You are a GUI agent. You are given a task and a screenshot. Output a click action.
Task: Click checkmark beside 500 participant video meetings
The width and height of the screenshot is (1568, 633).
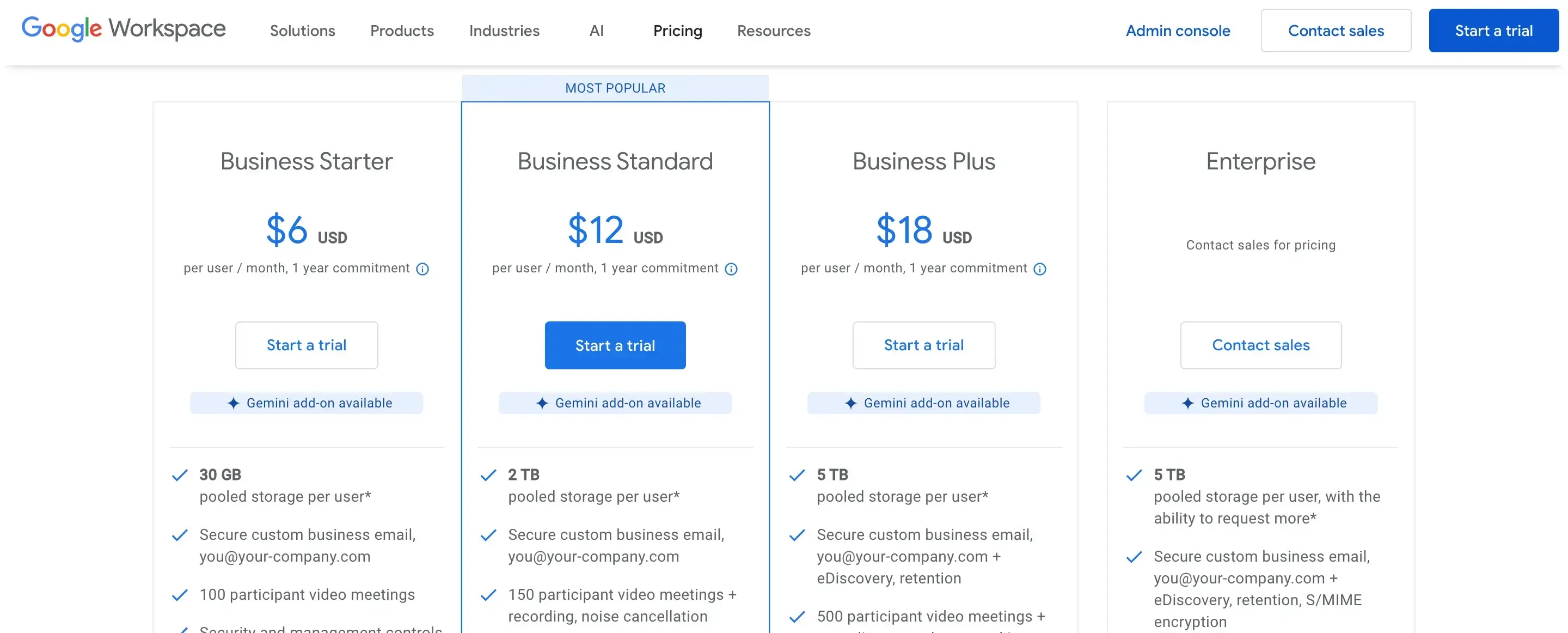point(797,617)
